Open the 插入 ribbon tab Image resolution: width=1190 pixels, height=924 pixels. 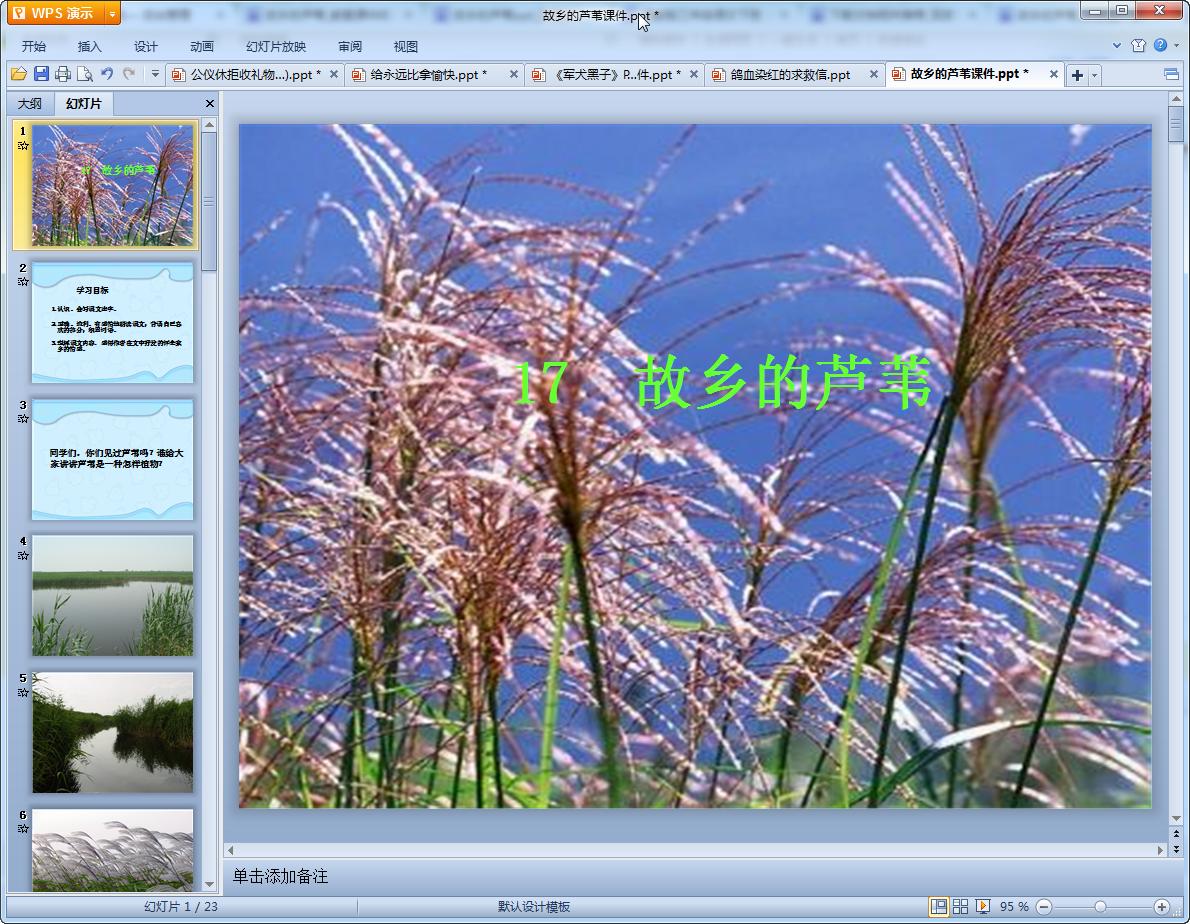(90, 46)
